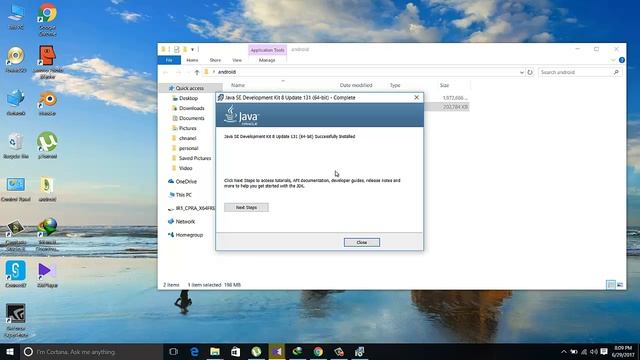This screenshot has height=360, width=640.
Task: Sort files by Date modified column
Action: [356, 85]
